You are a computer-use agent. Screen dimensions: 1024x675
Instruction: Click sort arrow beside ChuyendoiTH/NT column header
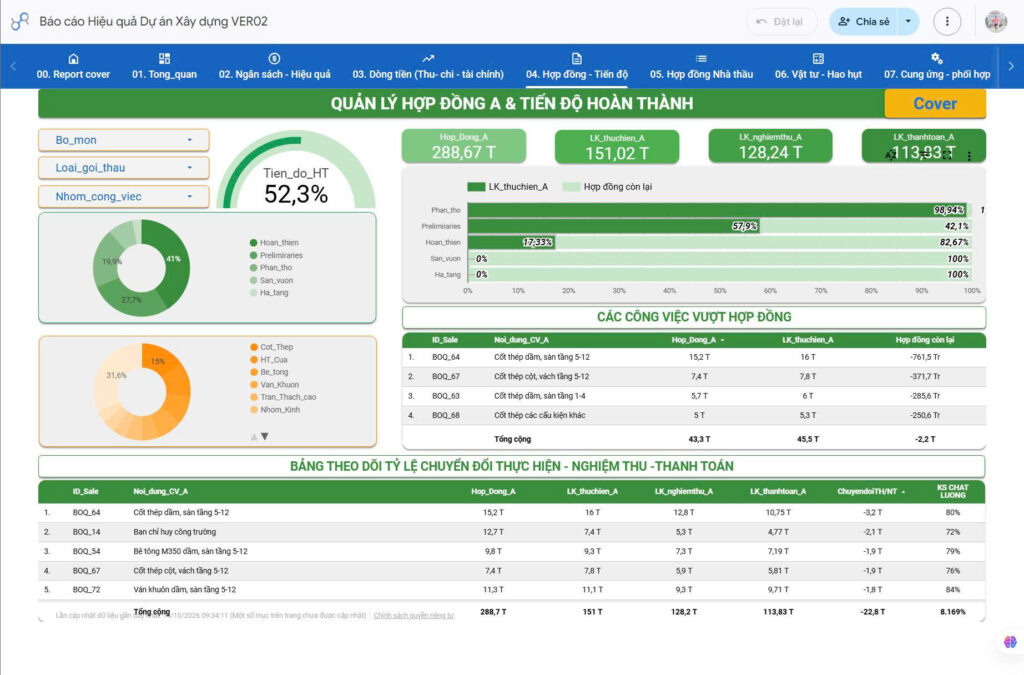903,492
